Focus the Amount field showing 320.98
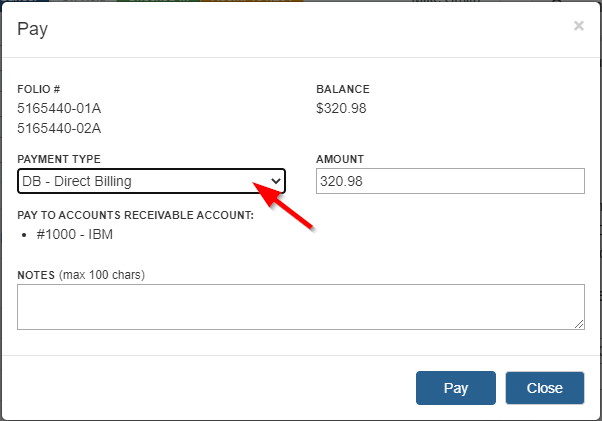 pyautogui.click(x=449, y=181)
